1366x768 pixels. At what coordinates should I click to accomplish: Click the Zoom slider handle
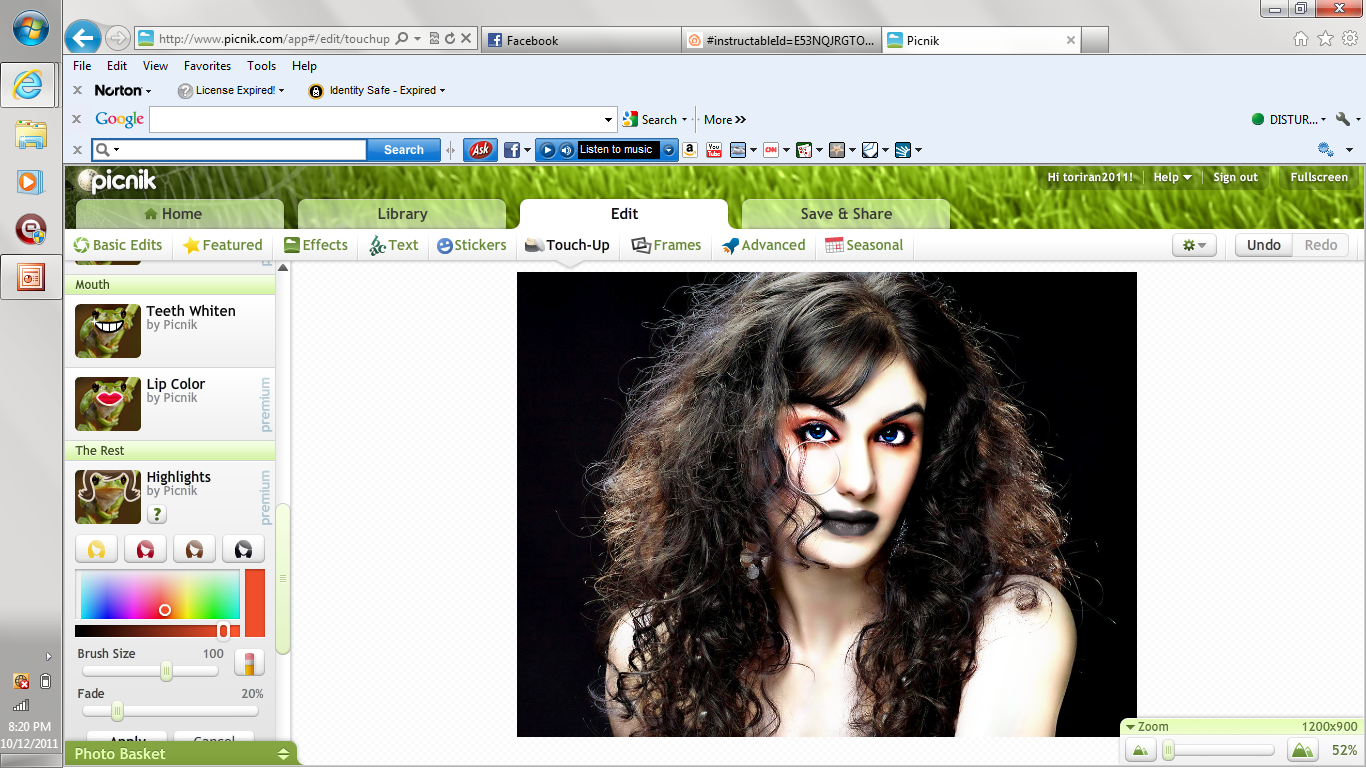click(1168, 750)
